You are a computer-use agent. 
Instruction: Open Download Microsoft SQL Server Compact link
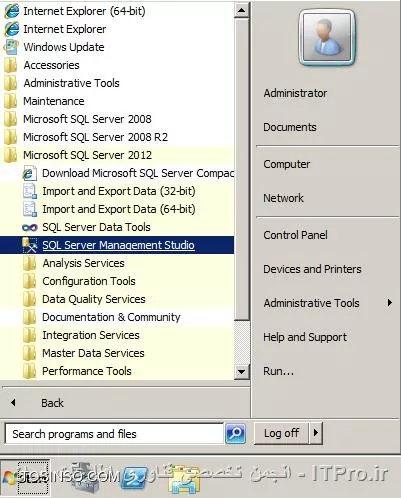(117, 173)
